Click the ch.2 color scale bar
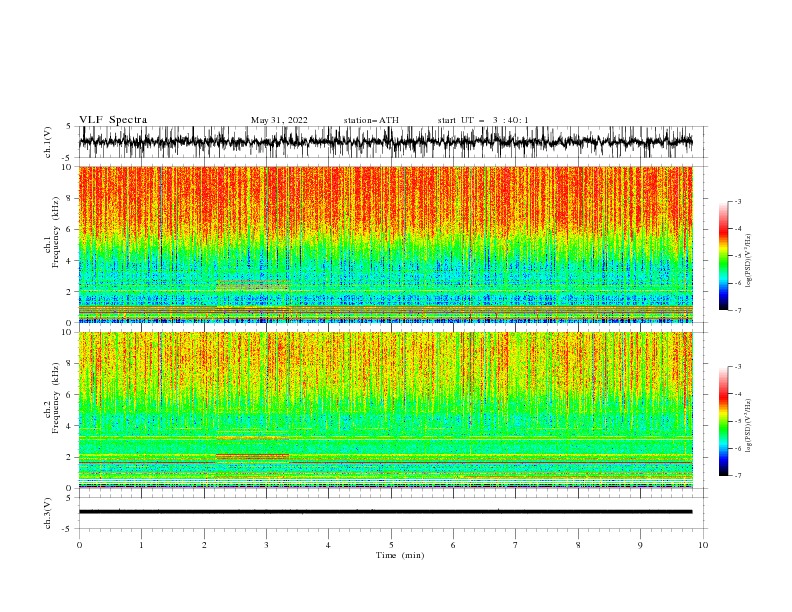Image resolution: width=792 pixels, height=612 pixels. coord(724,421)
